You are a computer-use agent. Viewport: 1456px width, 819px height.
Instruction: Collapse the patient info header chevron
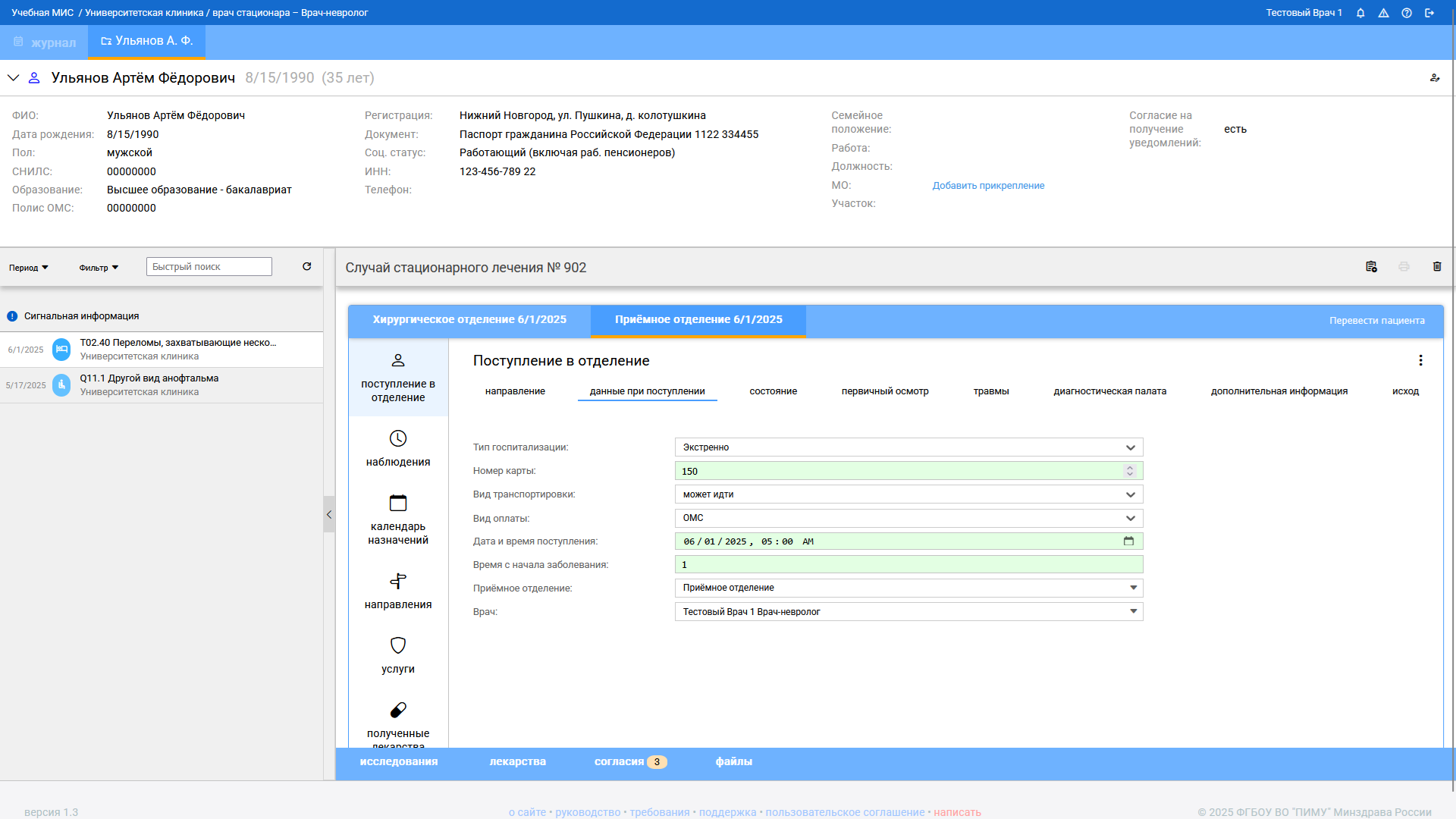(x=14, y=77)
